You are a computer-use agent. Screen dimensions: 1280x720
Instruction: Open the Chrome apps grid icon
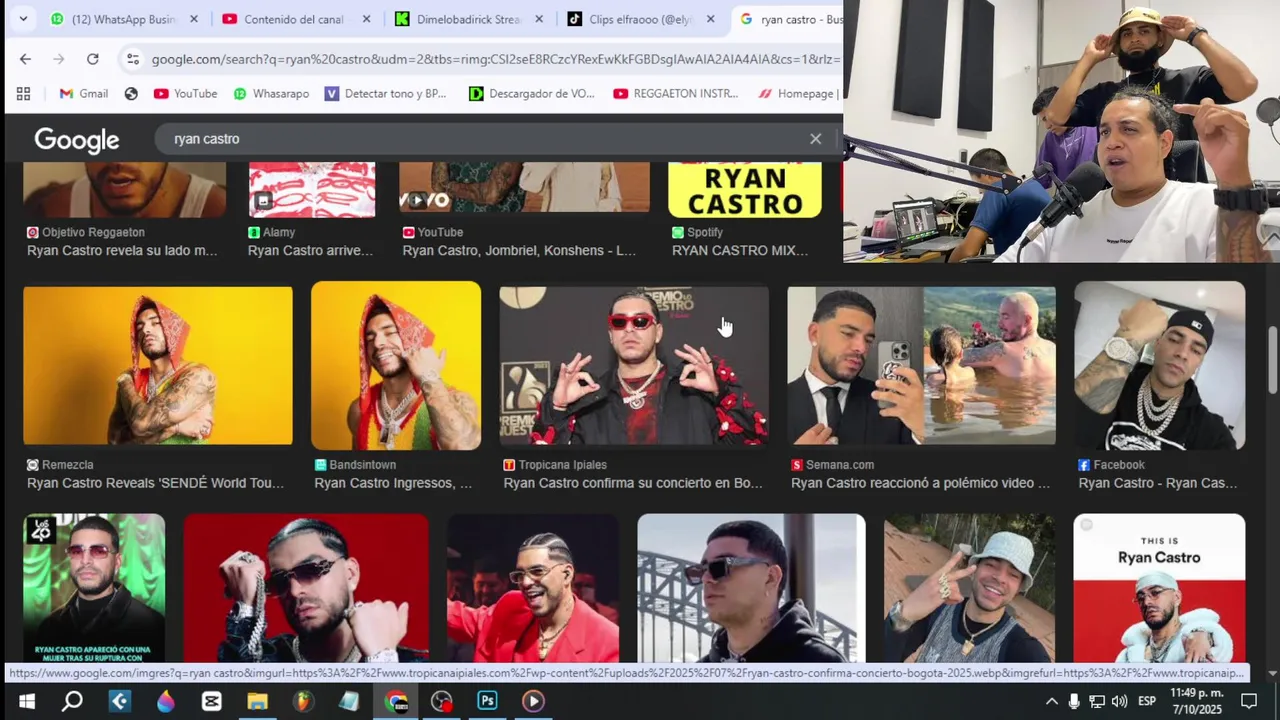tap(23, 93)
